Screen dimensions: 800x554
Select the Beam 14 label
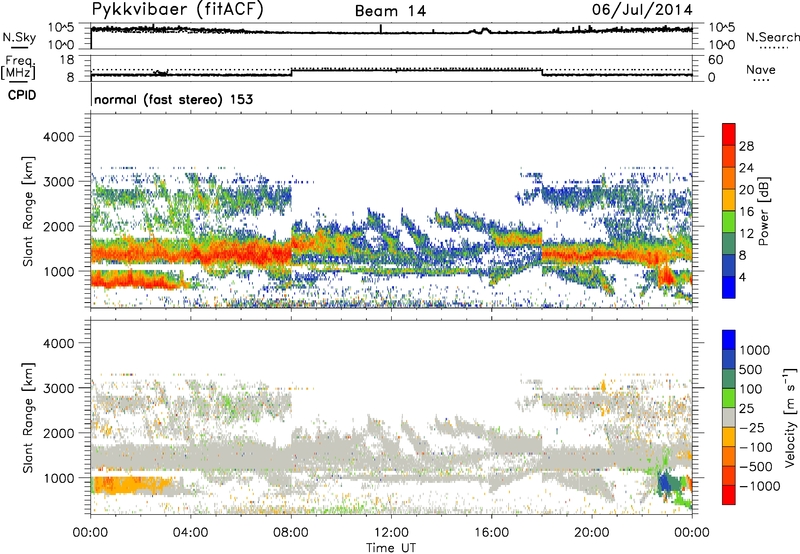tap(390, 11)
